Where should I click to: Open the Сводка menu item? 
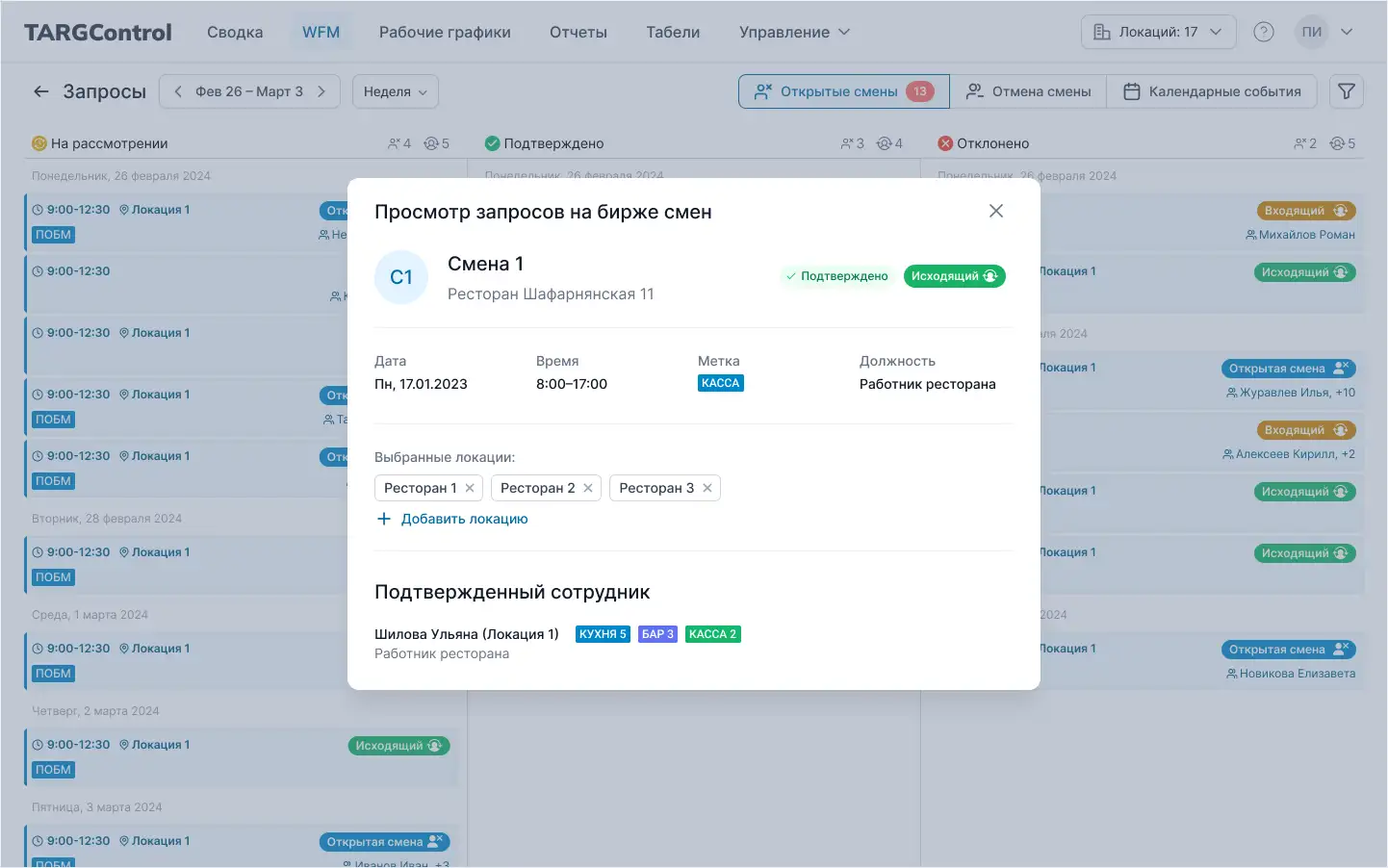(x=235, y=32)
